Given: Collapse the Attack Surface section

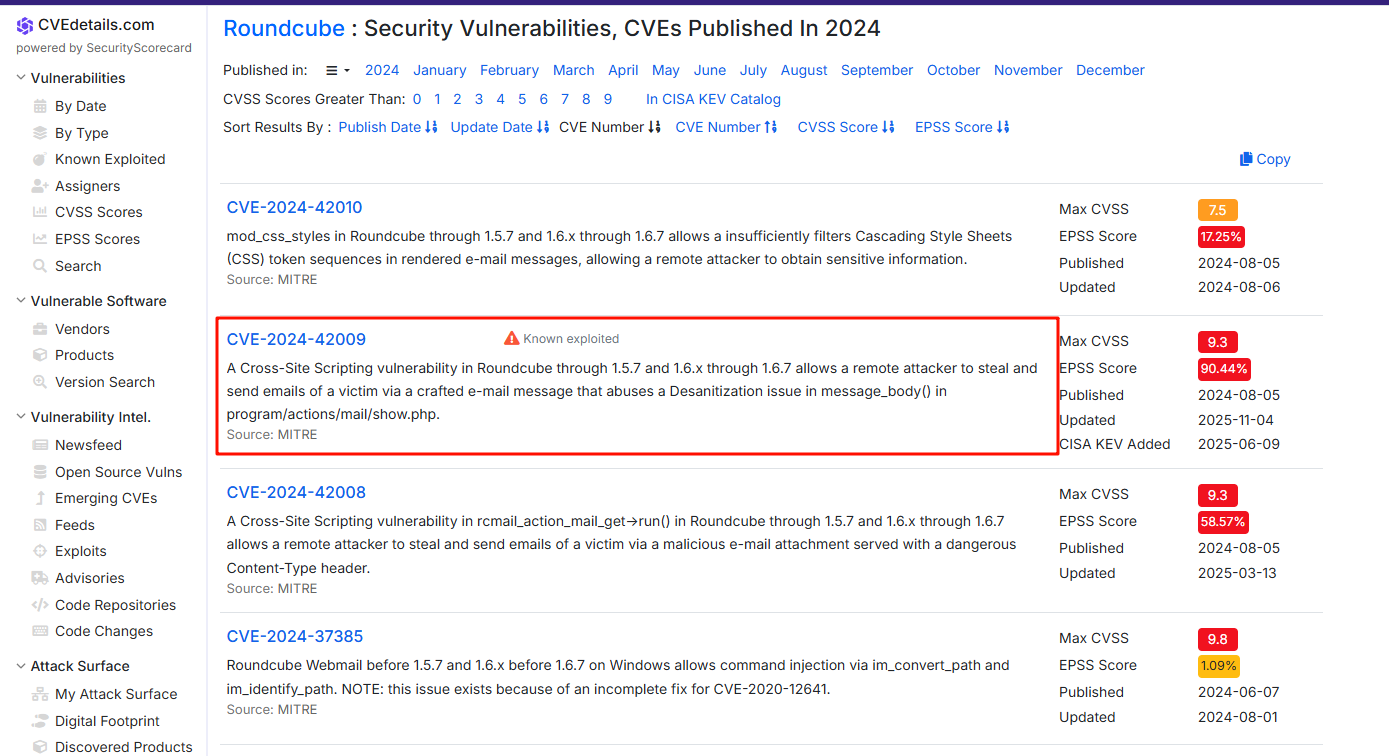Looking at the screenshot, I should tap(22, 666).
